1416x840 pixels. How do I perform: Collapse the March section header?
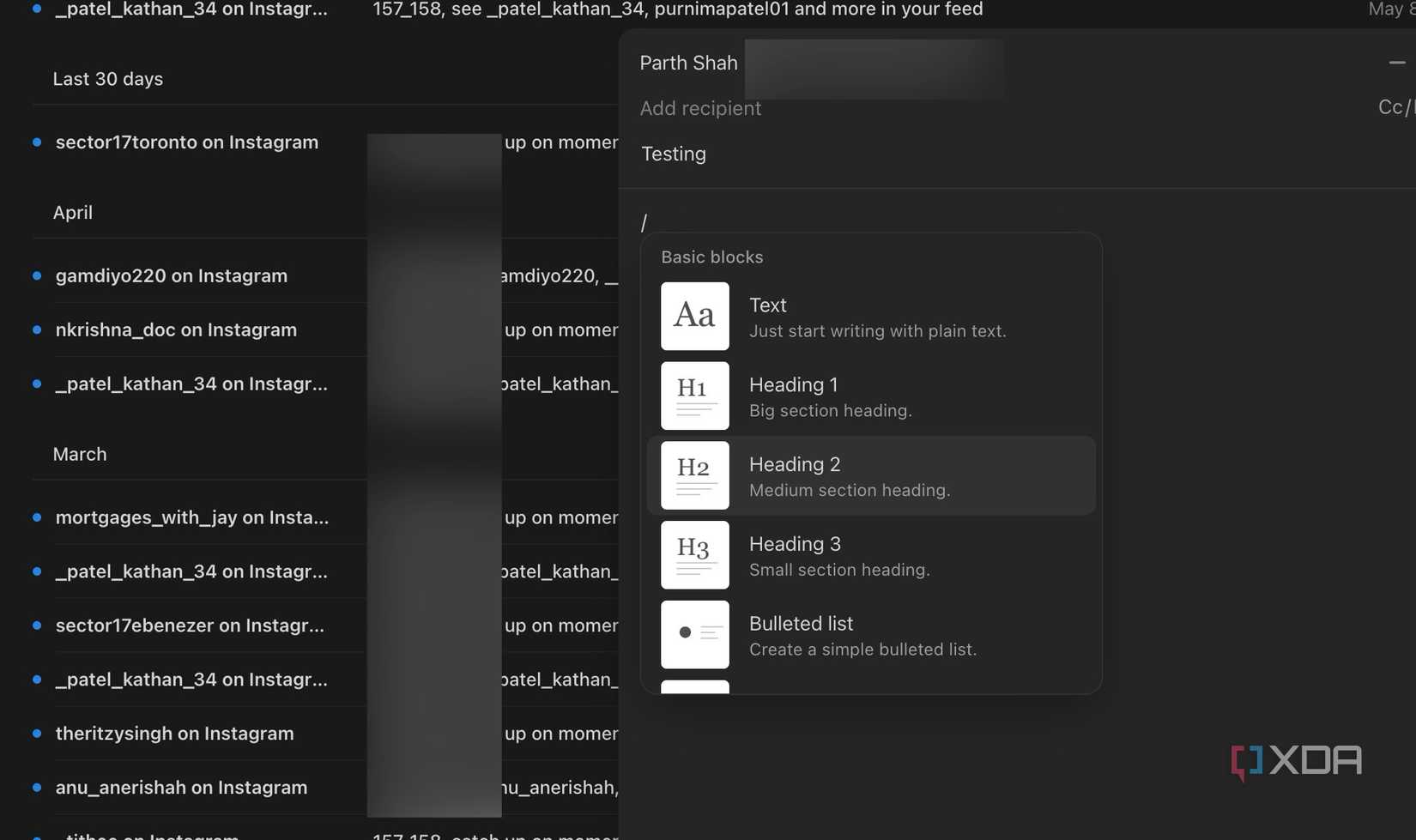click(80, 453)
